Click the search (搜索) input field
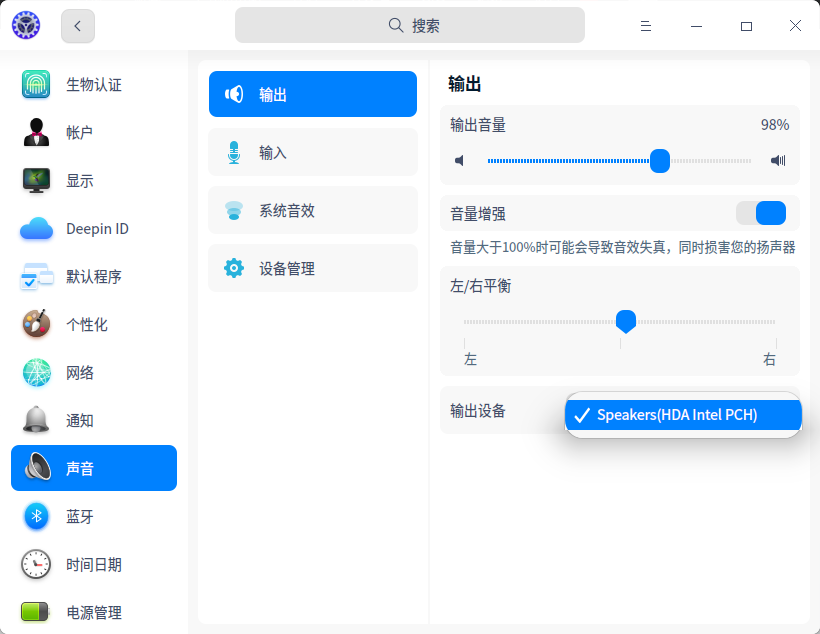The width and height of the screenshot is (820, 634). 410,26
